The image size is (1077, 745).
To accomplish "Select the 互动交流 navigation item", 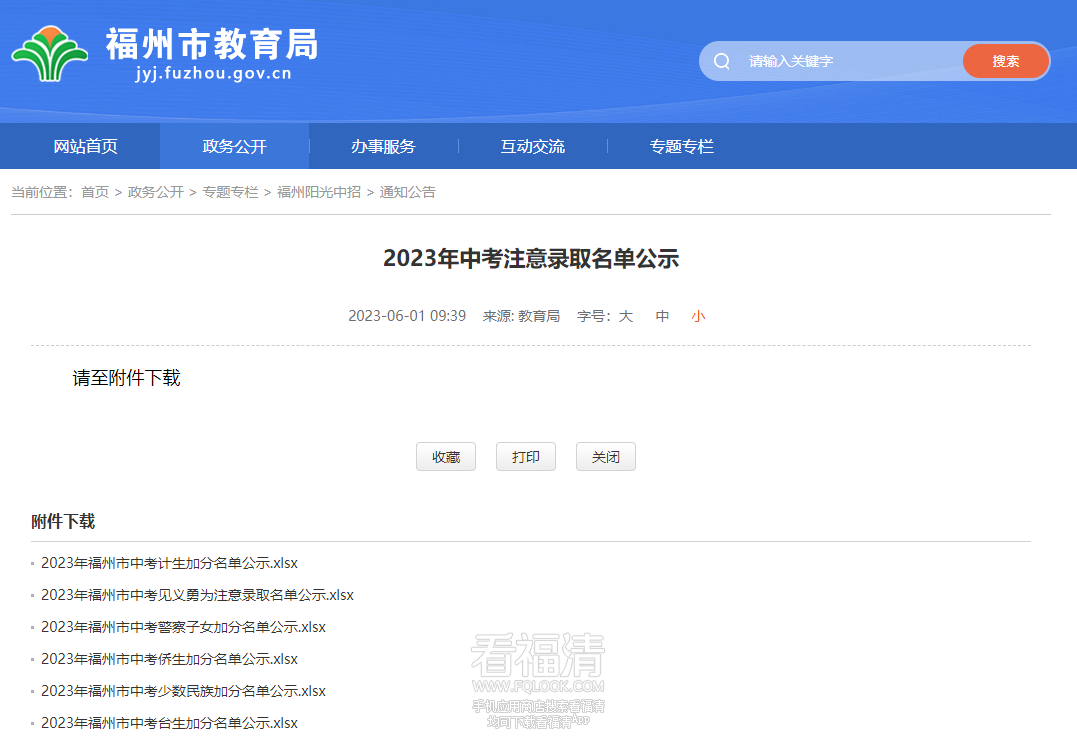I will click(532, 146).
